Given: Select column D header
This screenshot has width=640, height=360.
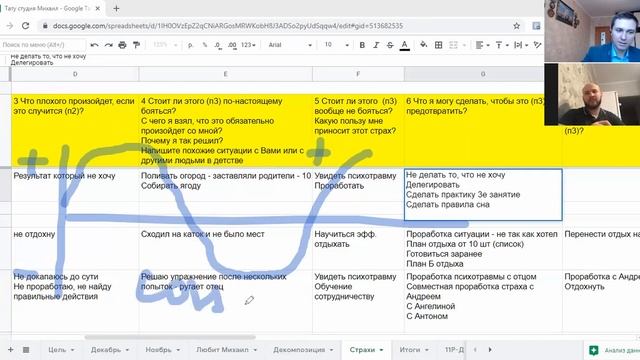Looking at the screenshot, I should click(75, 74).
